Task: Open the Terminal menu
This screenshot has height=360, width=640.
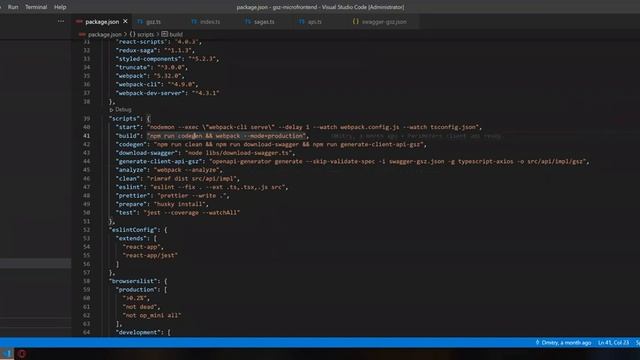Action: [36, 7]
